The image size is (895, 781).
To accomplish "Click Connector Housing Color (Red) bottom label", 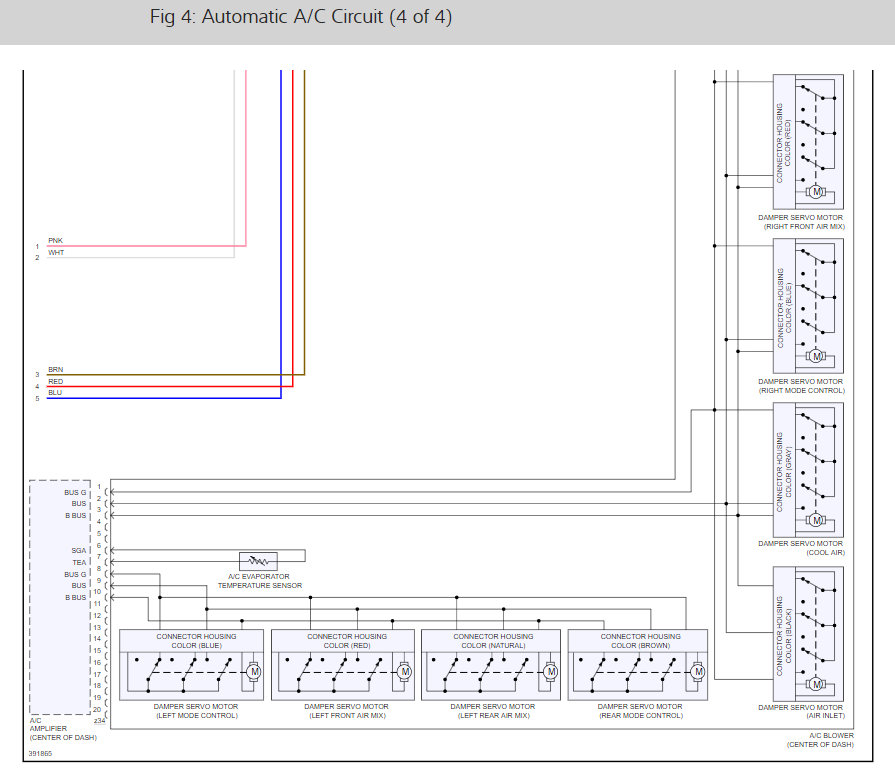I will tap(347, 641).
